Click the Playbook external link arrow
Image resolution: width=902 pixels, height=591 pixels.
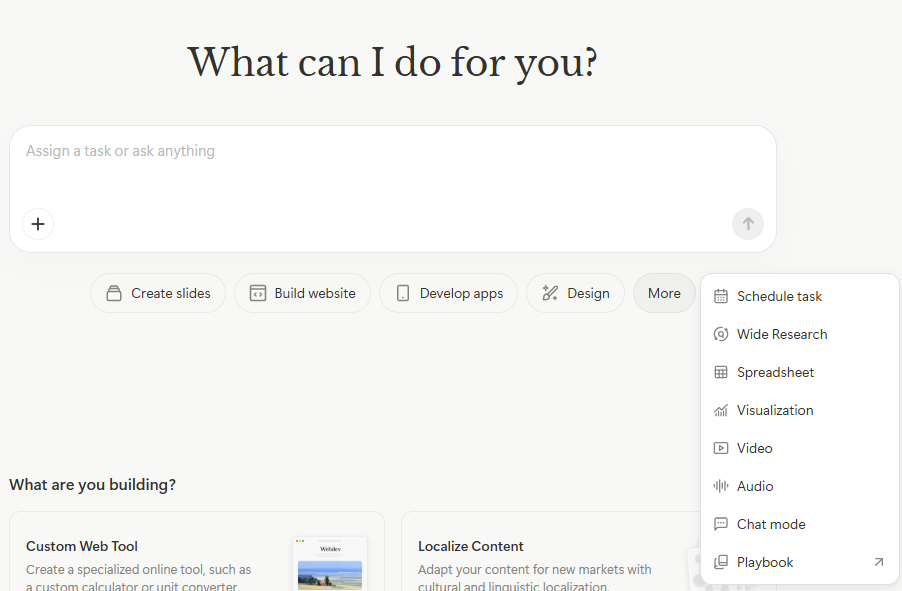click(x=878, y=562)
